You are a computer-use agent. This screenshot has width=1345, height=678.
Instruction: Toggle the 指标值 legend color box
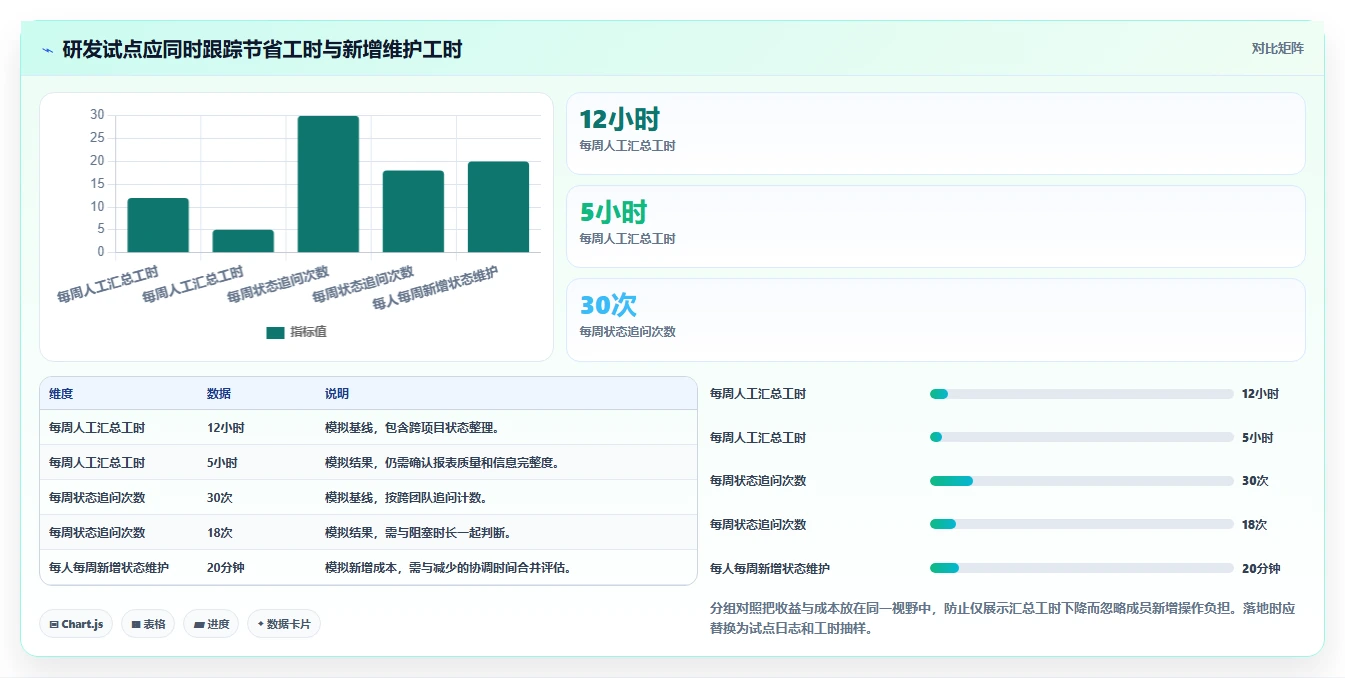tap(275, 332)
